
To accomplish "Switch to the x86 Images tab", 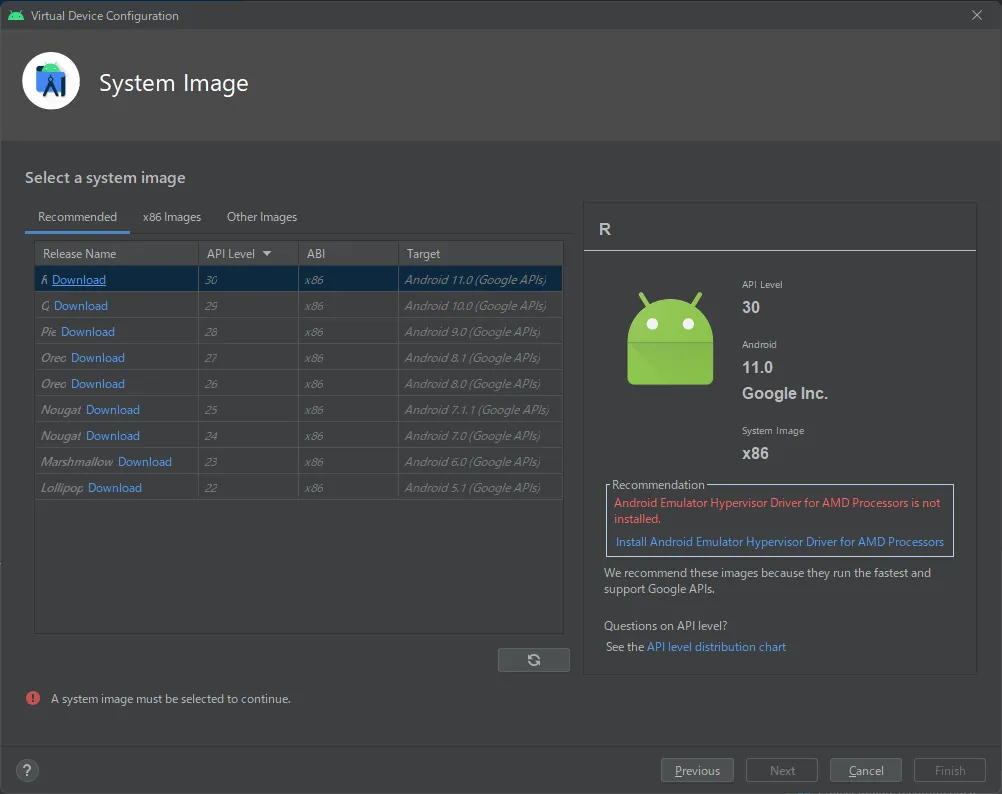I will [x=171, y=217].
